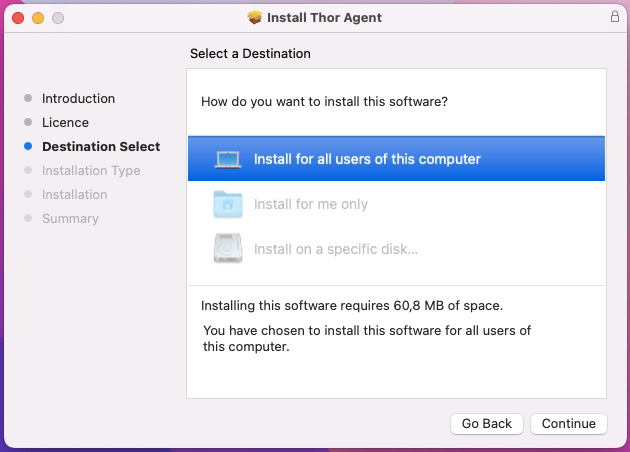Click the laptop icon for all users
The width and height of the screenshot is (630, 452).
click(228, 159)
